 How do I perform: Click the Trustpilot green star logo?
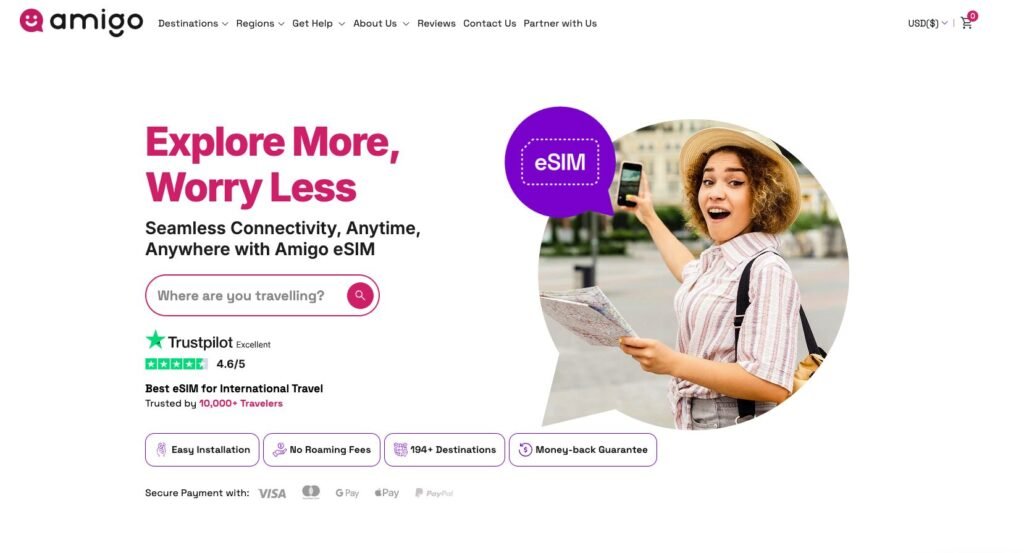(155, 340)
